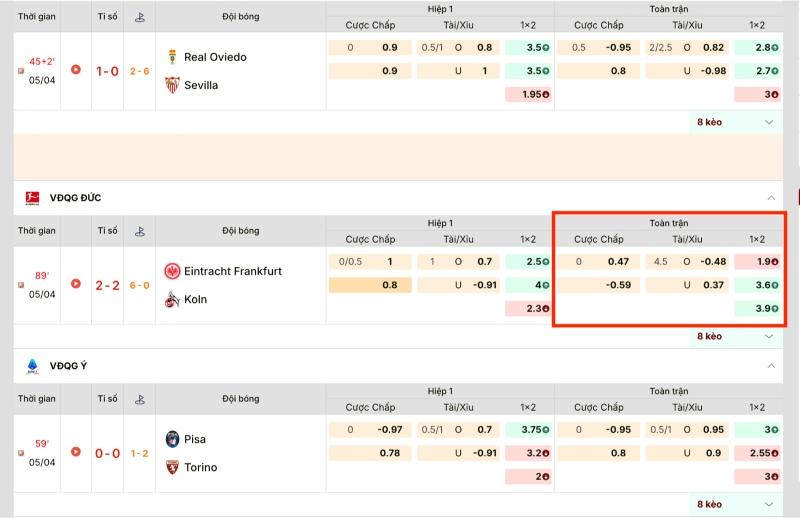Viewport: 800px width, 518px height.
Task: Click the 2-2 score of Frankfurt match
Action: tap(108, 285)
